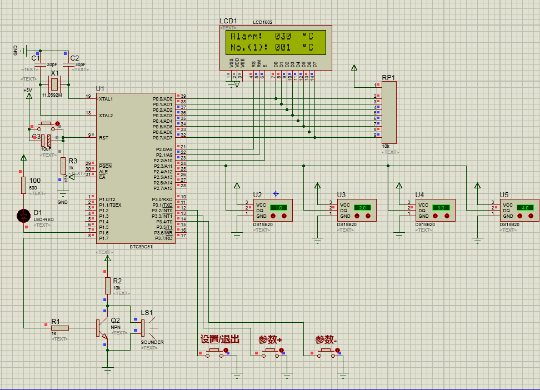The image size is (540, 390).
Task: Toggle the latch dot on 参数- button
Action: click(338, 350)
